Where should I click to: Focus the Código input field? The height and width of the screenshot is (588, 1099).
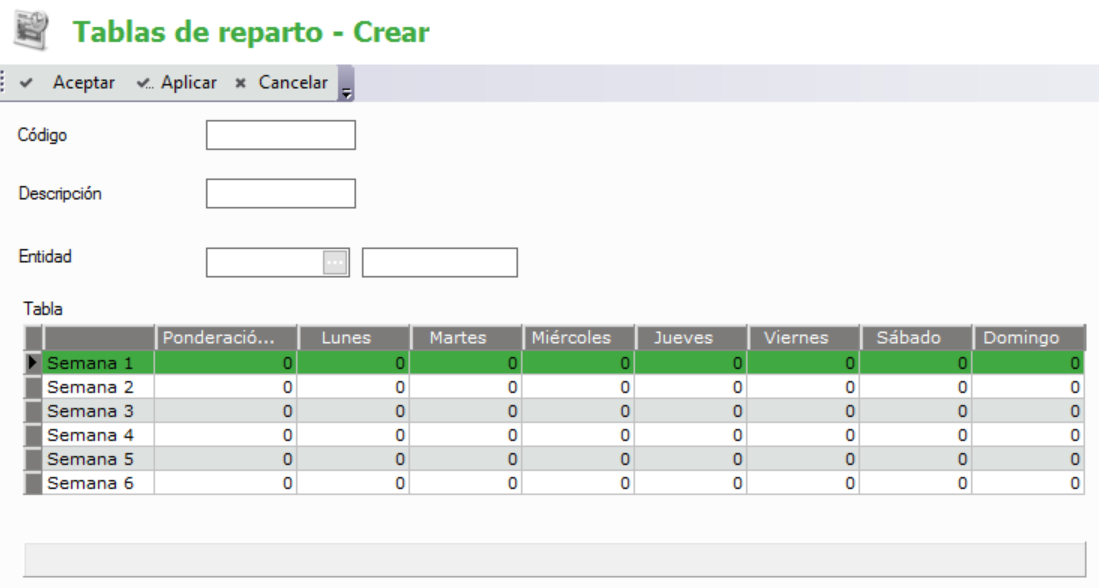(280, 135)
